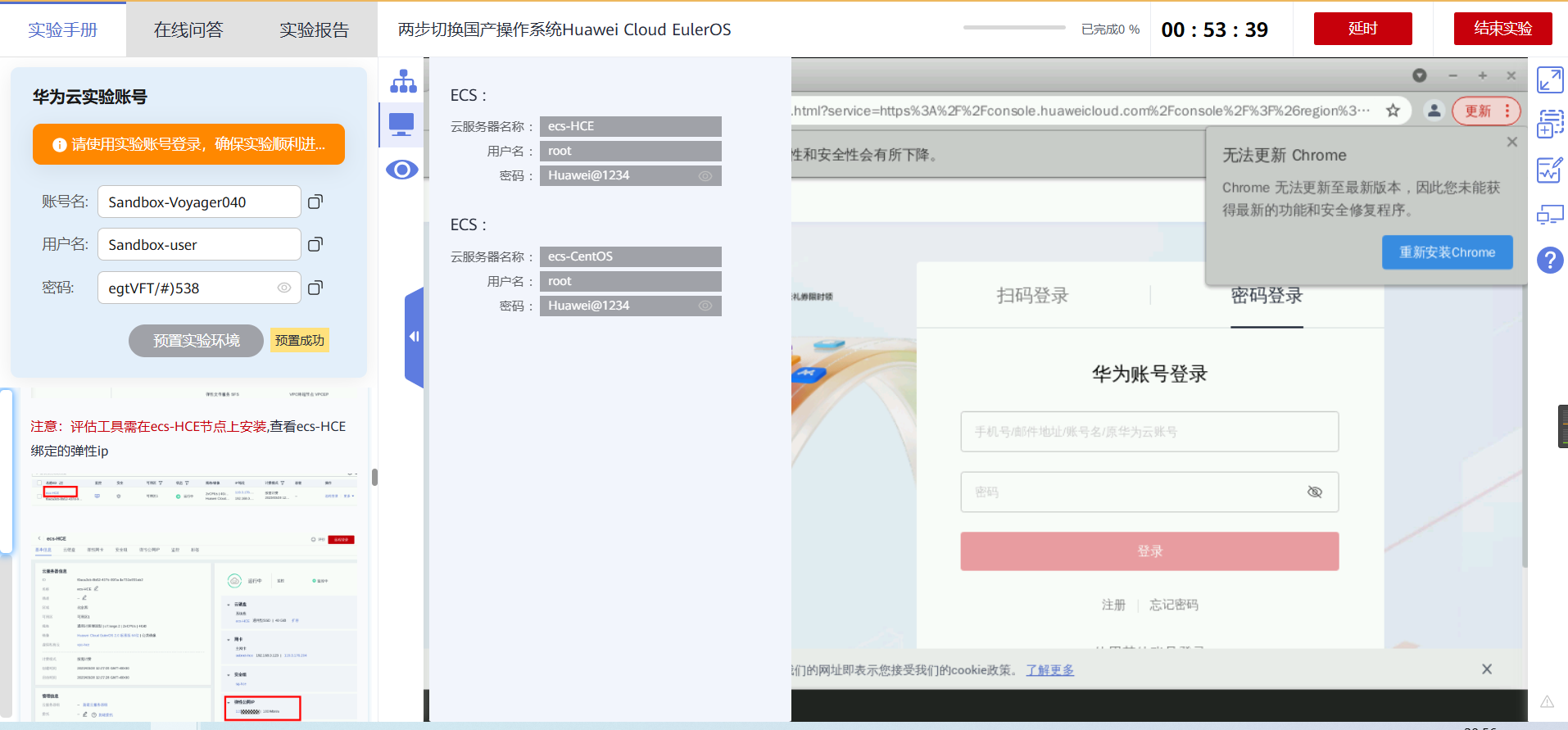This screenshot has width=1568, height=730.
Task: Click the ecs-HCE root username field
Action: [631, 151]
